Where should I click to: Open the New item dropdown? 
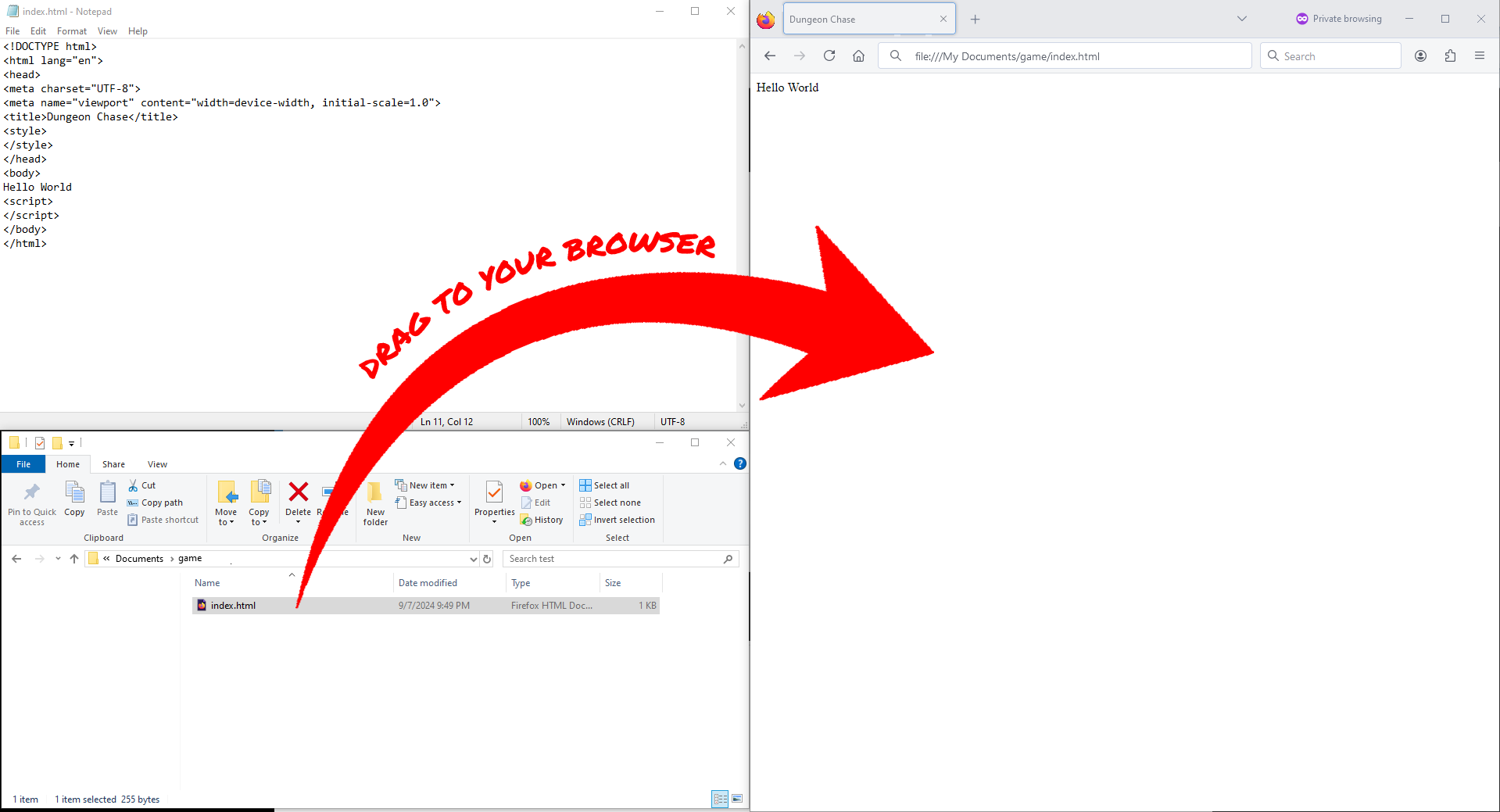[x=424, y=485]
